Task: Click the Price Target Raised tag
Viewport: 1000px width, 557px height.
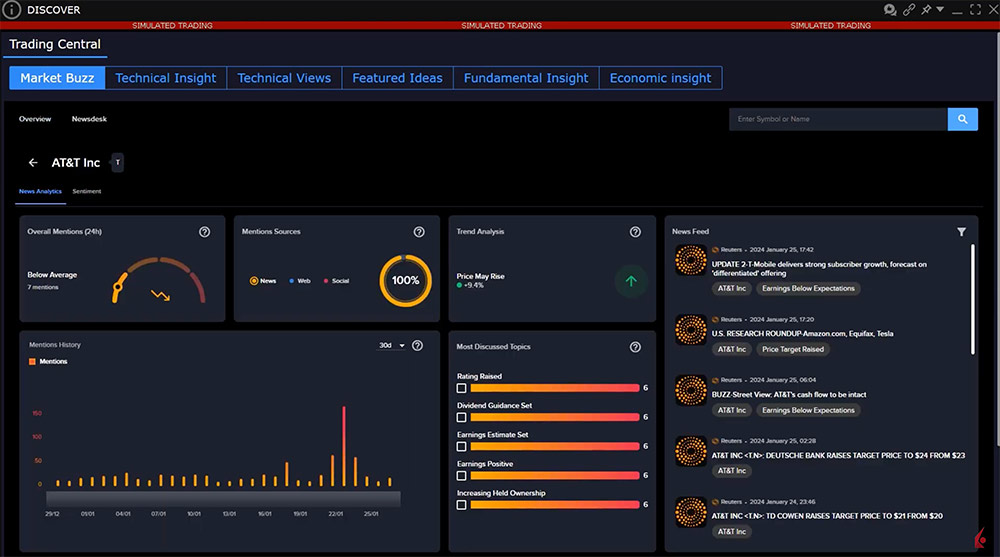Action: point(792,349)
